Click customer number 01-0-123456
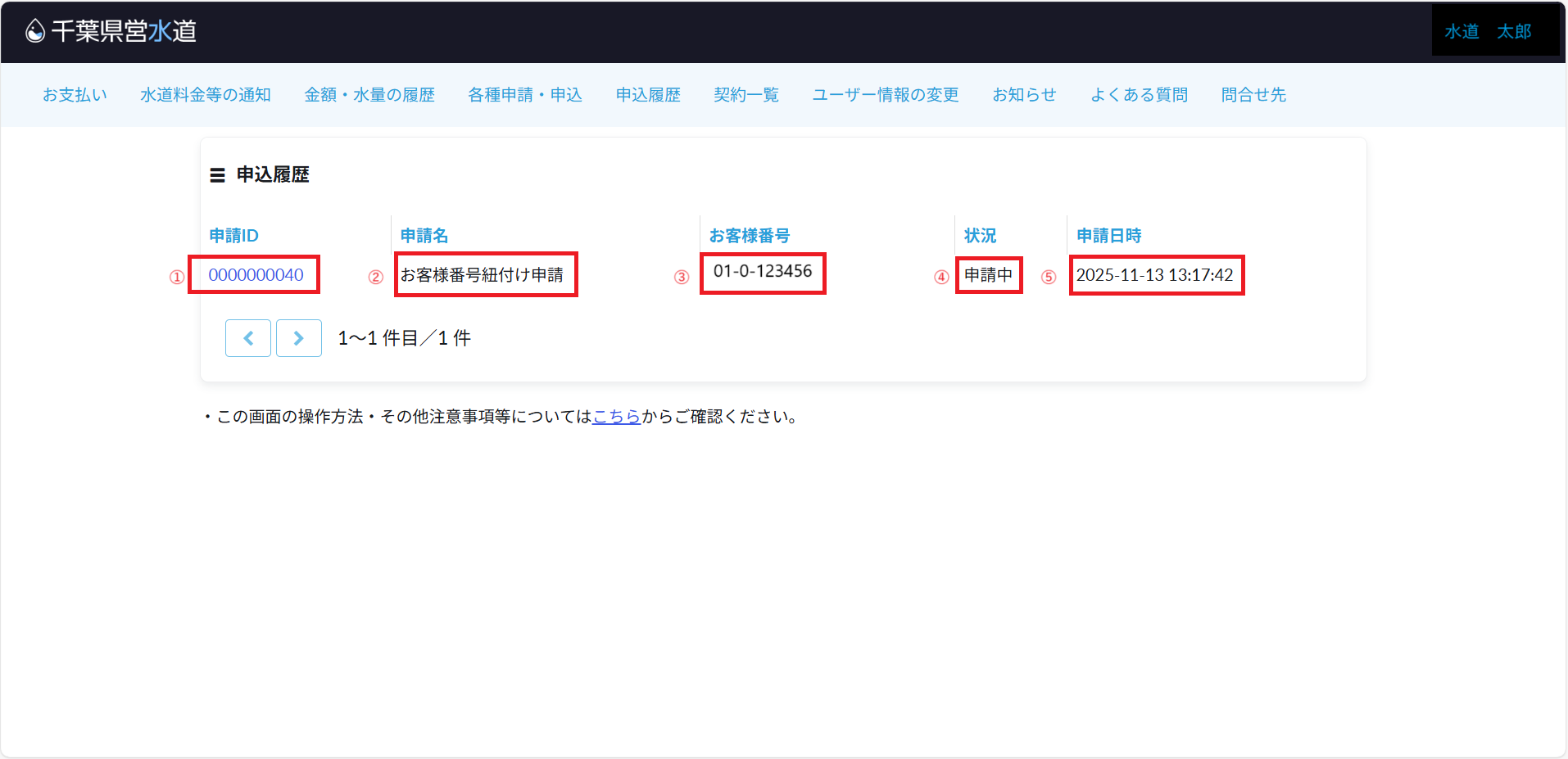 tap(763, 272)
